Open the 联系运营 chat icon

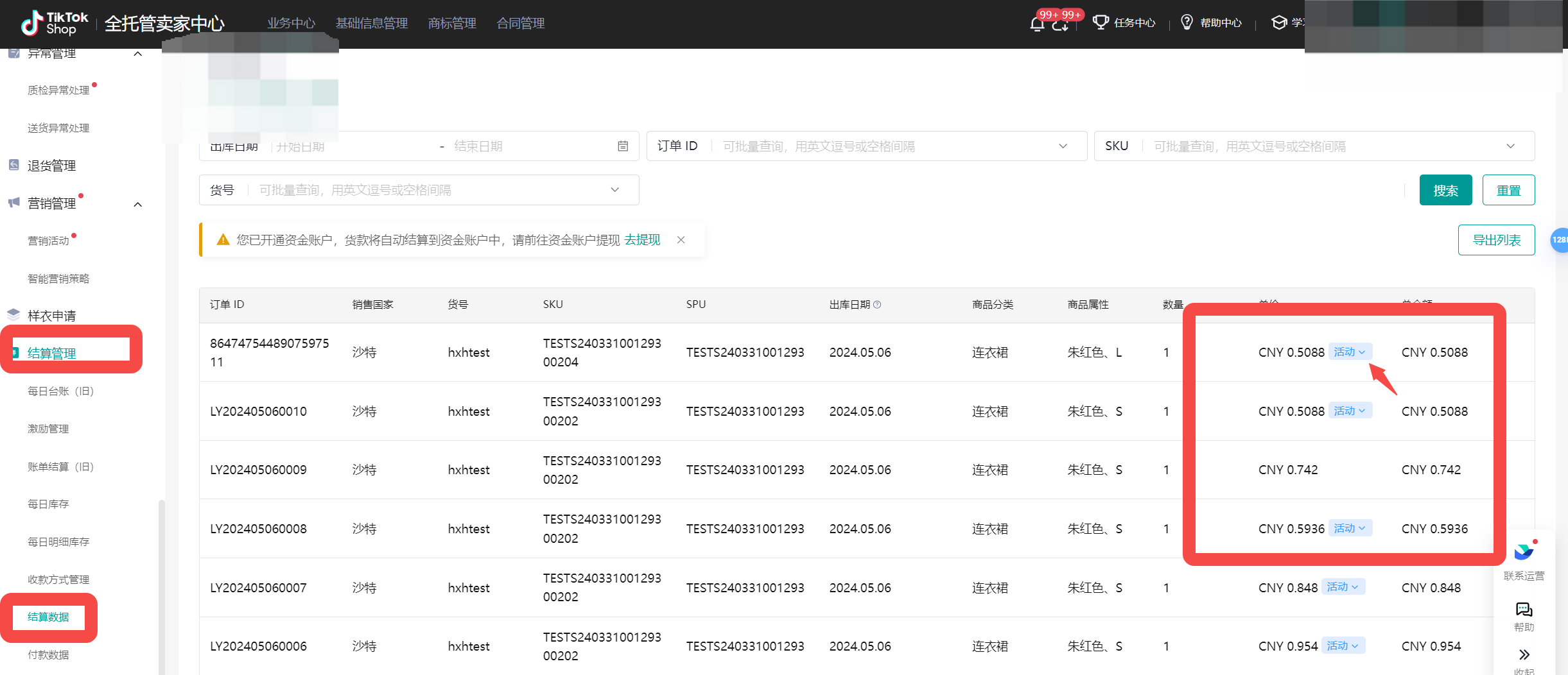[x=1524, y=551]
